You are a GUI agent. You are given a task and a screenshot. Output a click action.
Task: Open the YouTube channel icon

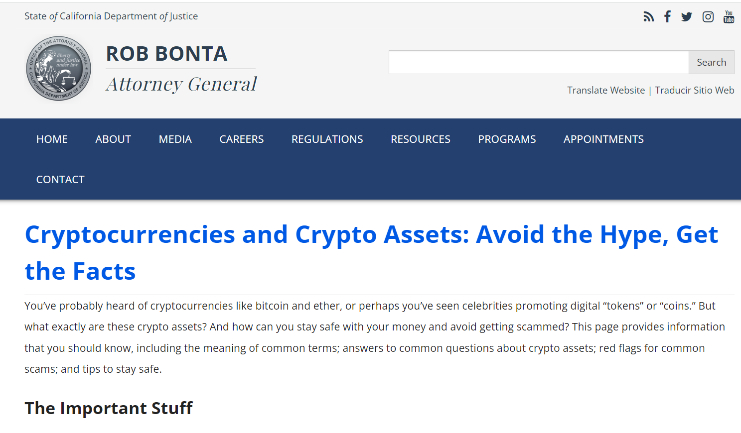728,17
